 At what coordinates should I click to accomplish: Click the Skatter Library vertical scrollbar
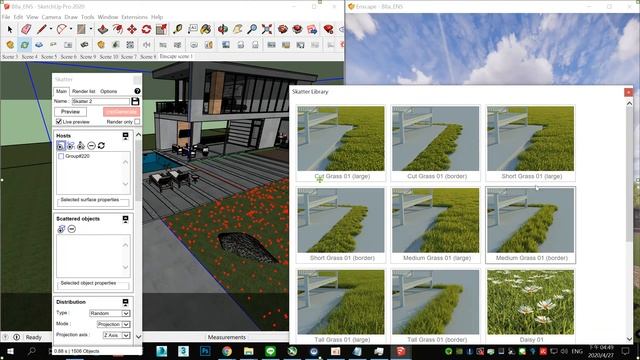(629, 175)
